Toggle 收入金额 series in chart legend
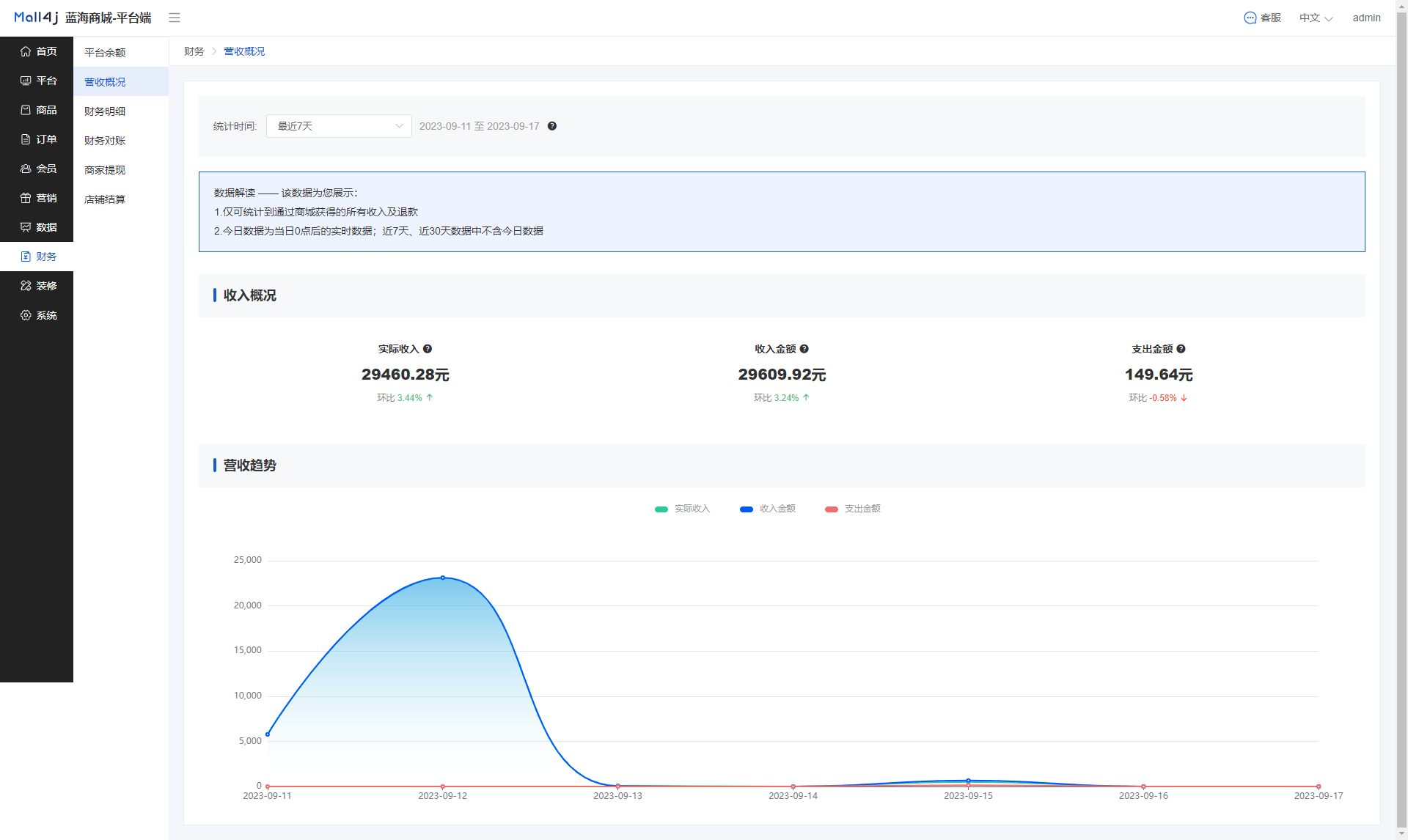This screenshot has width=1408, height=840. [x=767, y=509]
